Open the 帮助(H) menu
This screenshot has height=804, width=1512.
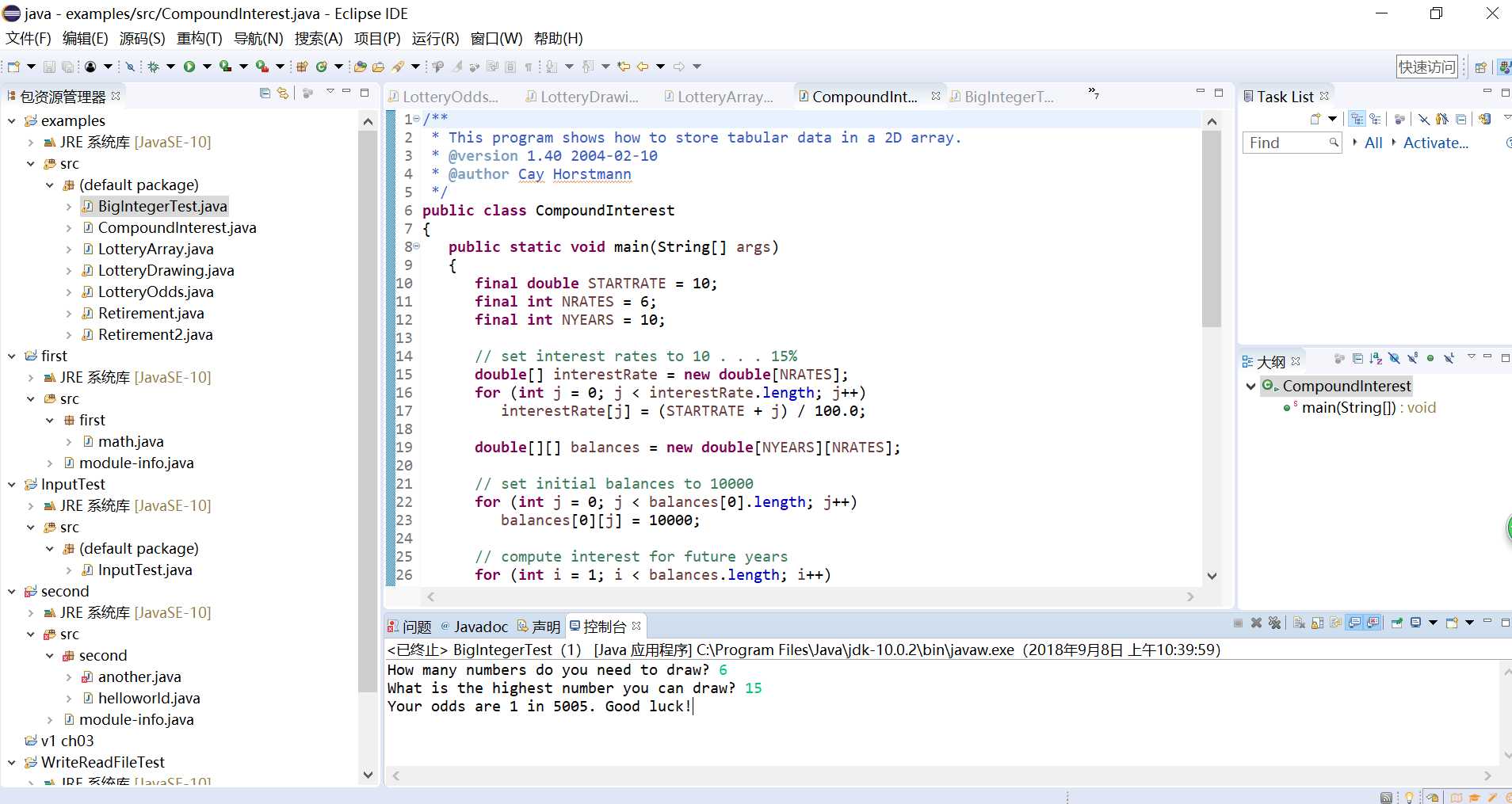coord(559,38)
